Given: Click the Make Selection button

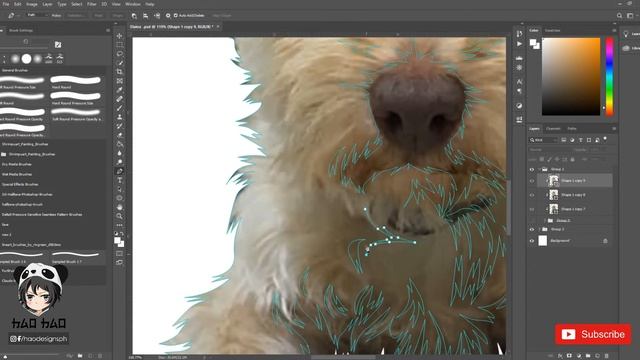Looking at the screenshot, I should [76, 16].
